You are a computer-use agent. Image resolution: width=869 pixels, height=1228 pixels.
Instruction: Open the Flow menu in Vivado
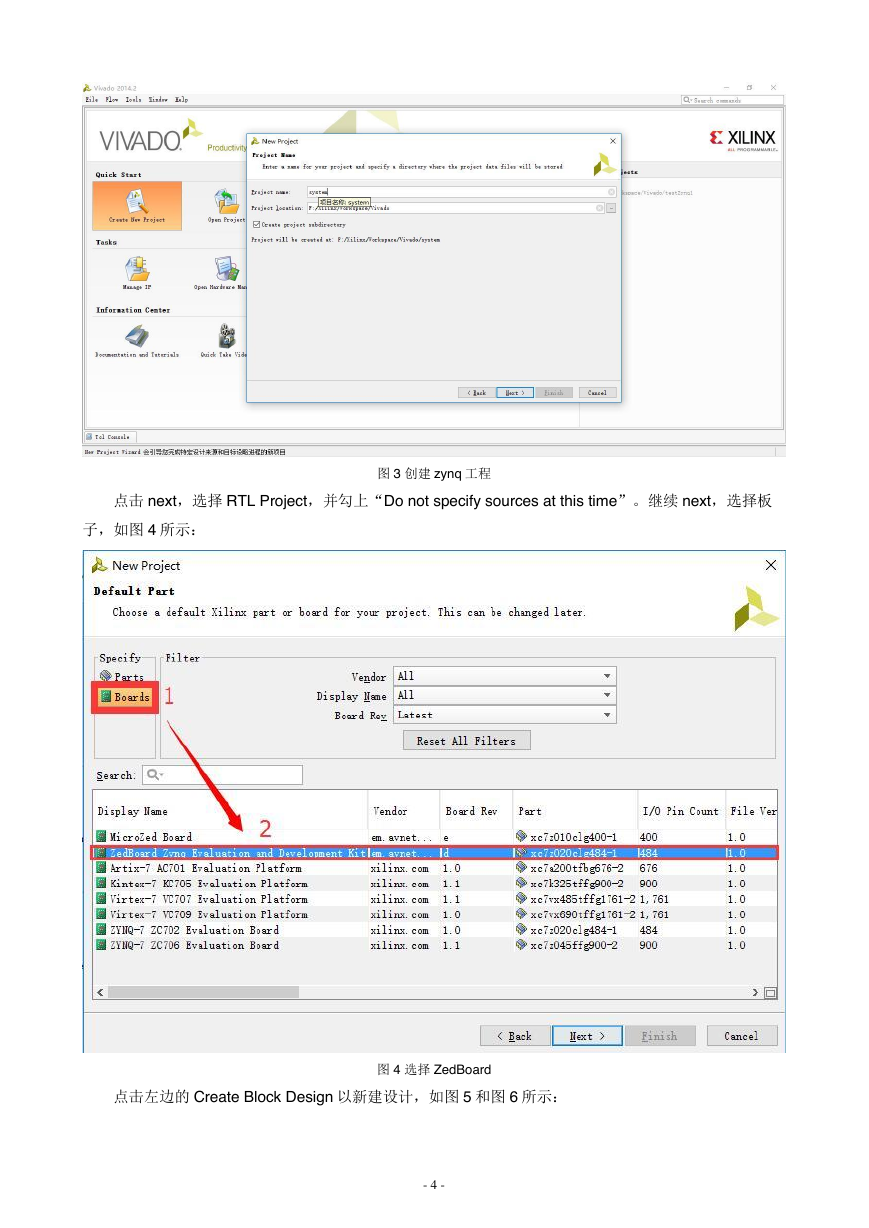tap(112, 100)
